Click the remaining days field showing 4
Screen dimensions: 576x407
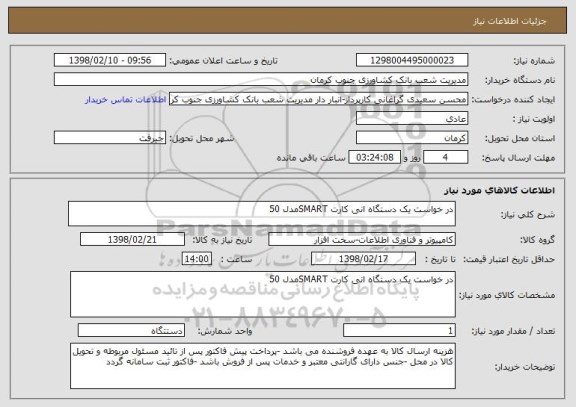point(445,157)
